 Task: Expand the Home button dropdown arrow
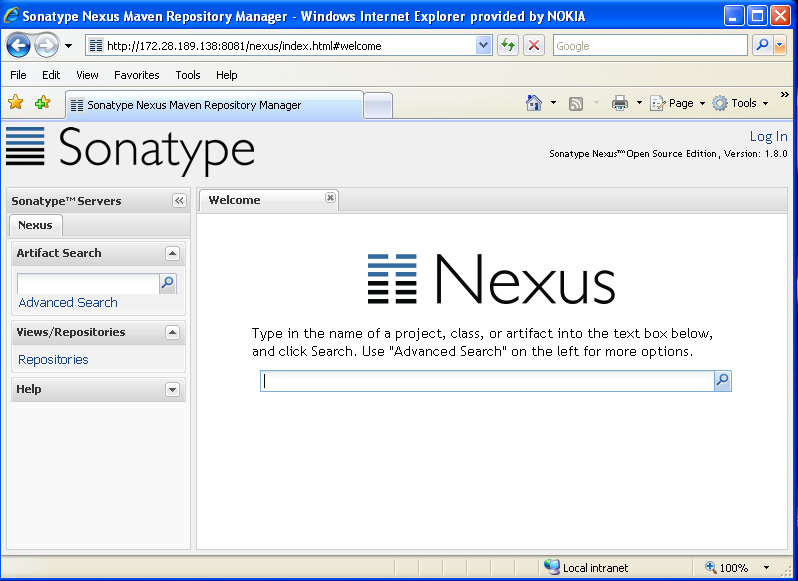click(554, 103)
